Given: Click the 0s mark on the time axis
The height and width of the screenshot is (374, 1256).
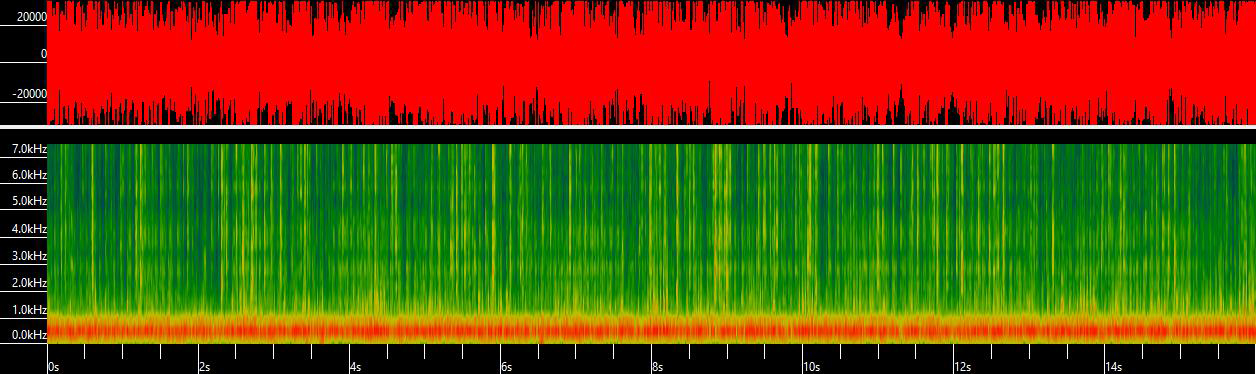Looking at the screenshot, I should pos(54,367).
